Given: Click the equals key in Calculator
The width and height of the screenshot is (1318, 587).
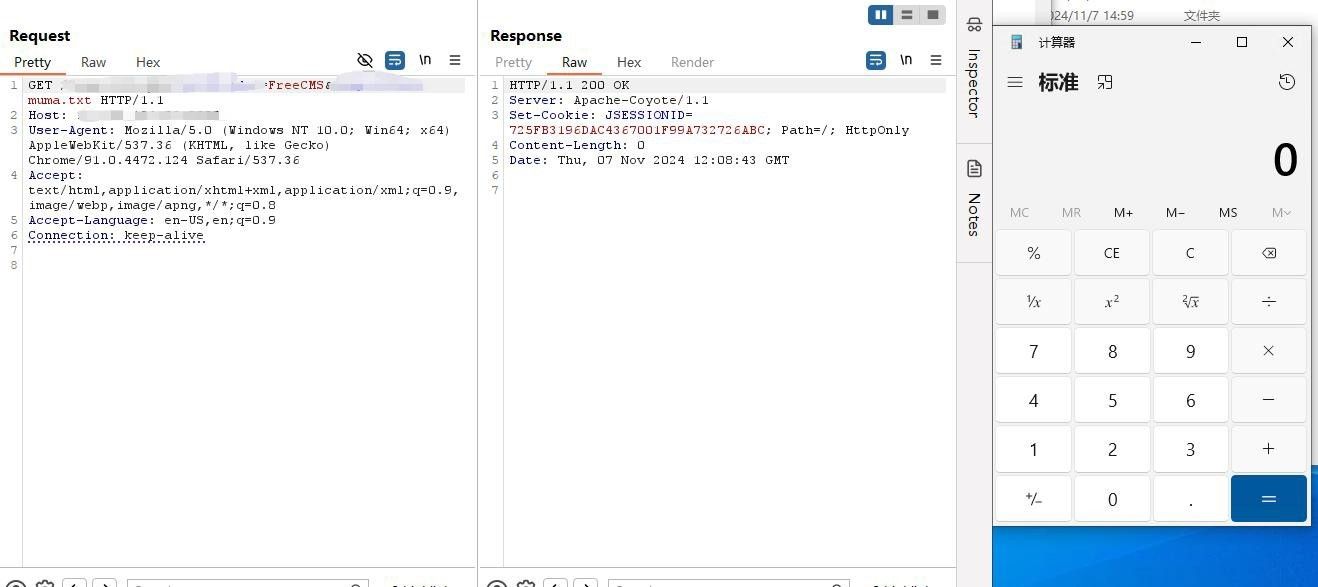Looking at the screenshot, I should coord(1269,498).
